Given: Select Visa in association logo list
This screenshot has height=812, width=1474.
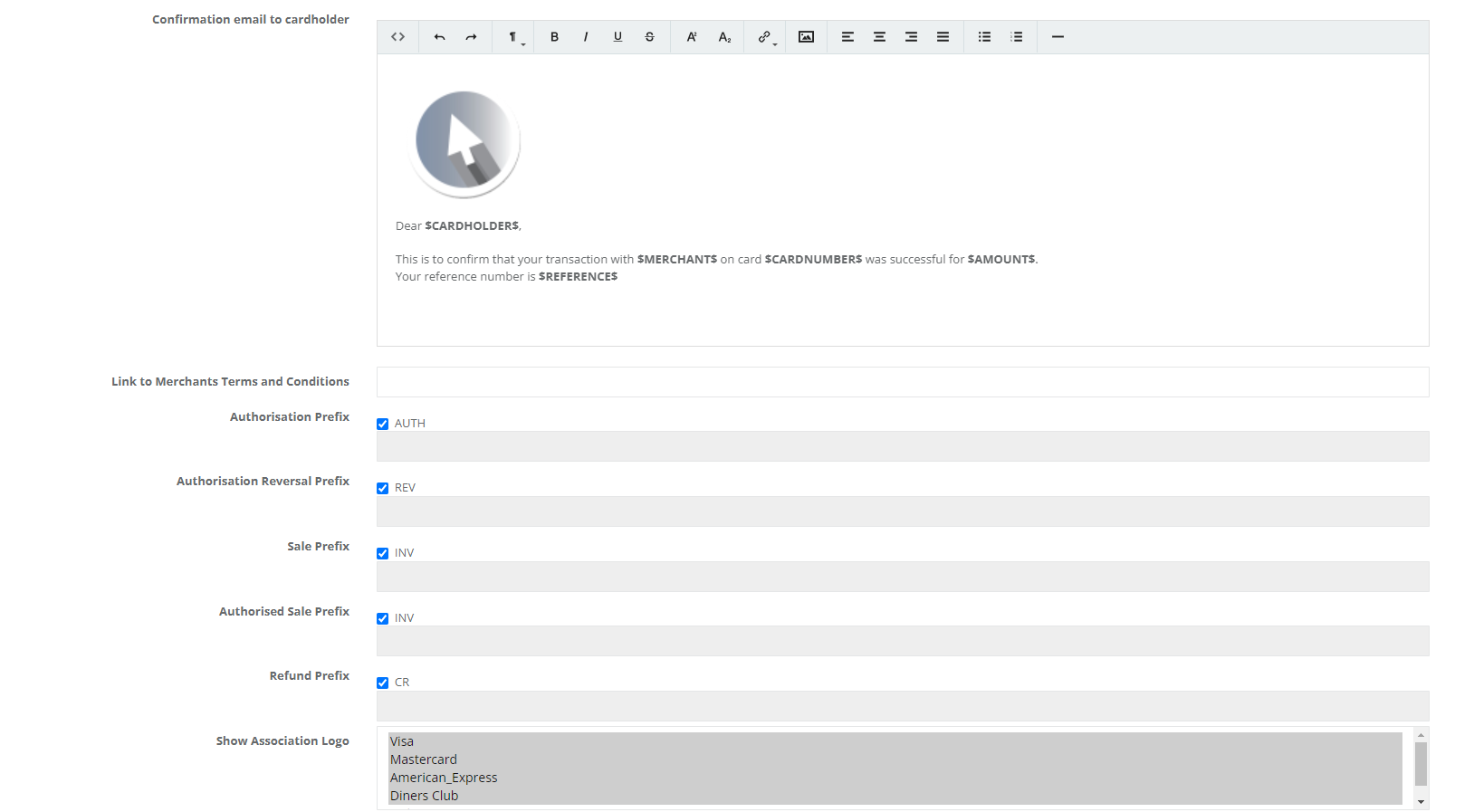Looking at the screenshot, I should [895, 741].
